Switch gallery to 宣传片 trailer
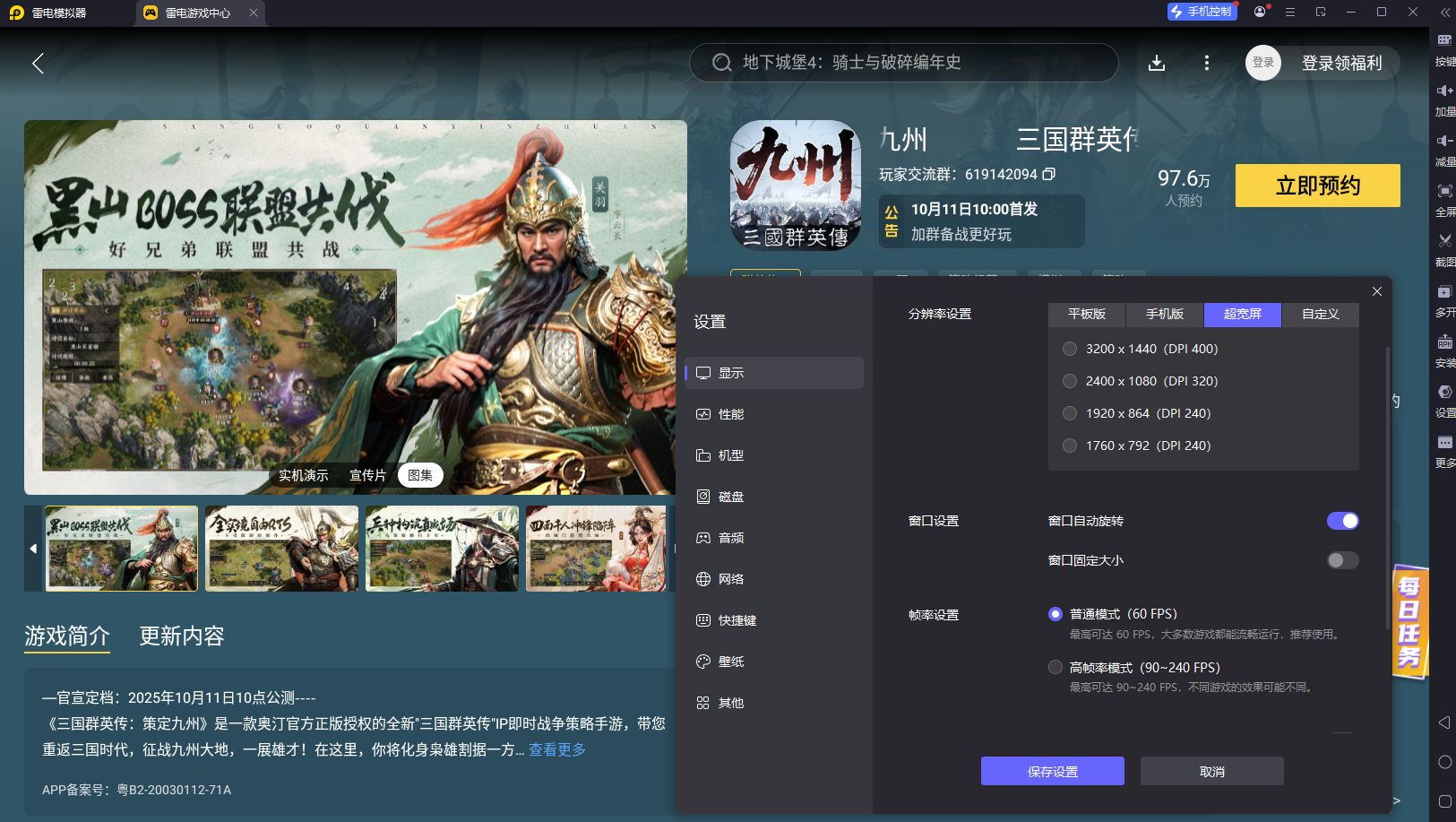1456x822 pixels. pyautogui.click(x=367, y=475)
